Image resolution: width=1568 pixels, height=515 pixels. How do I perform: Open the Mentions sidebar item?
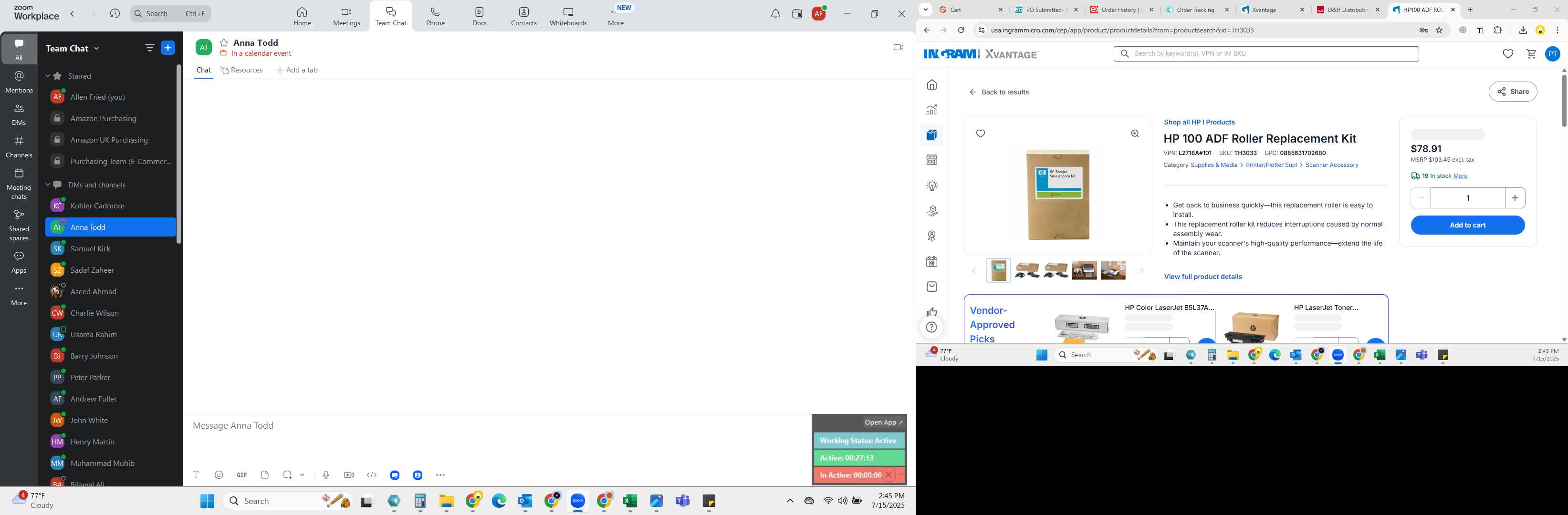click(x=19, y=82)
